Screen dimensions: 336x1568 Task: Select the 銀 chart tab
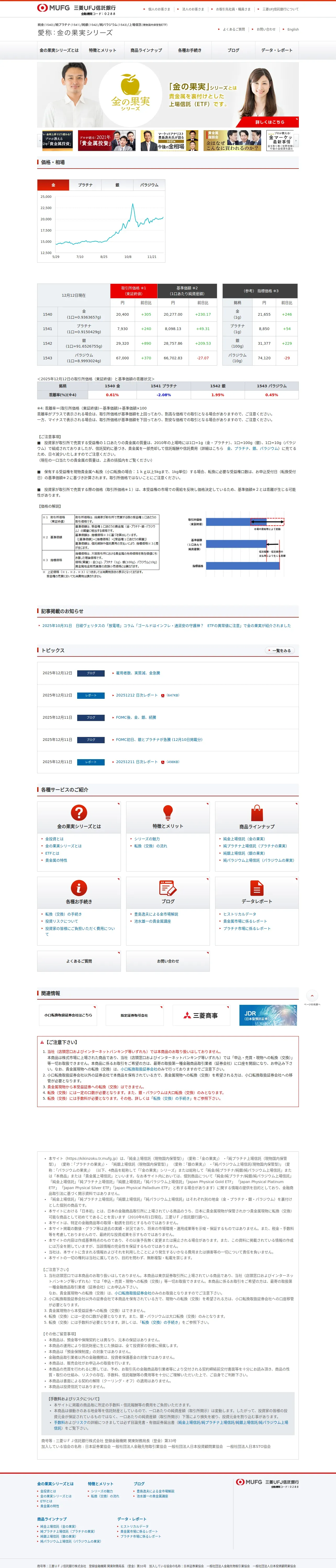117,185
